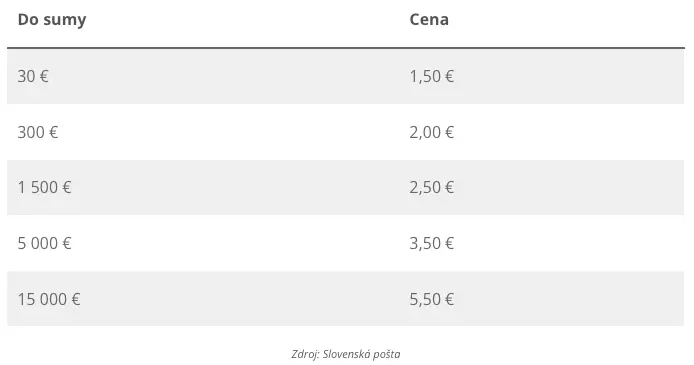Select the 5,50 € price cell

click(x=432, y=299)
